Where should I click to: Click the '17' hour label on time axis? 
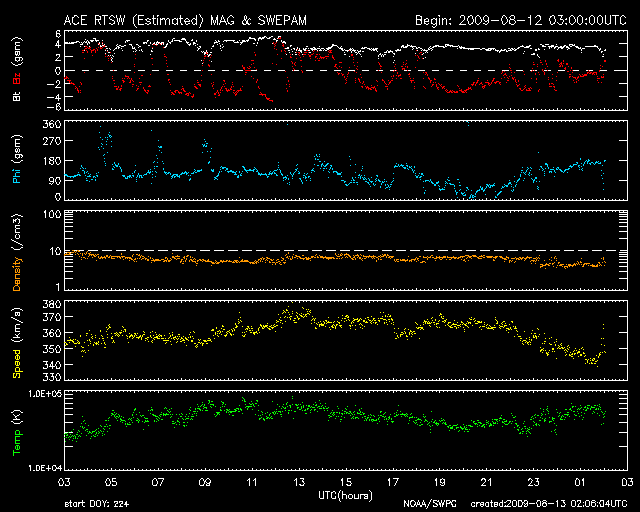coord(393,482)
